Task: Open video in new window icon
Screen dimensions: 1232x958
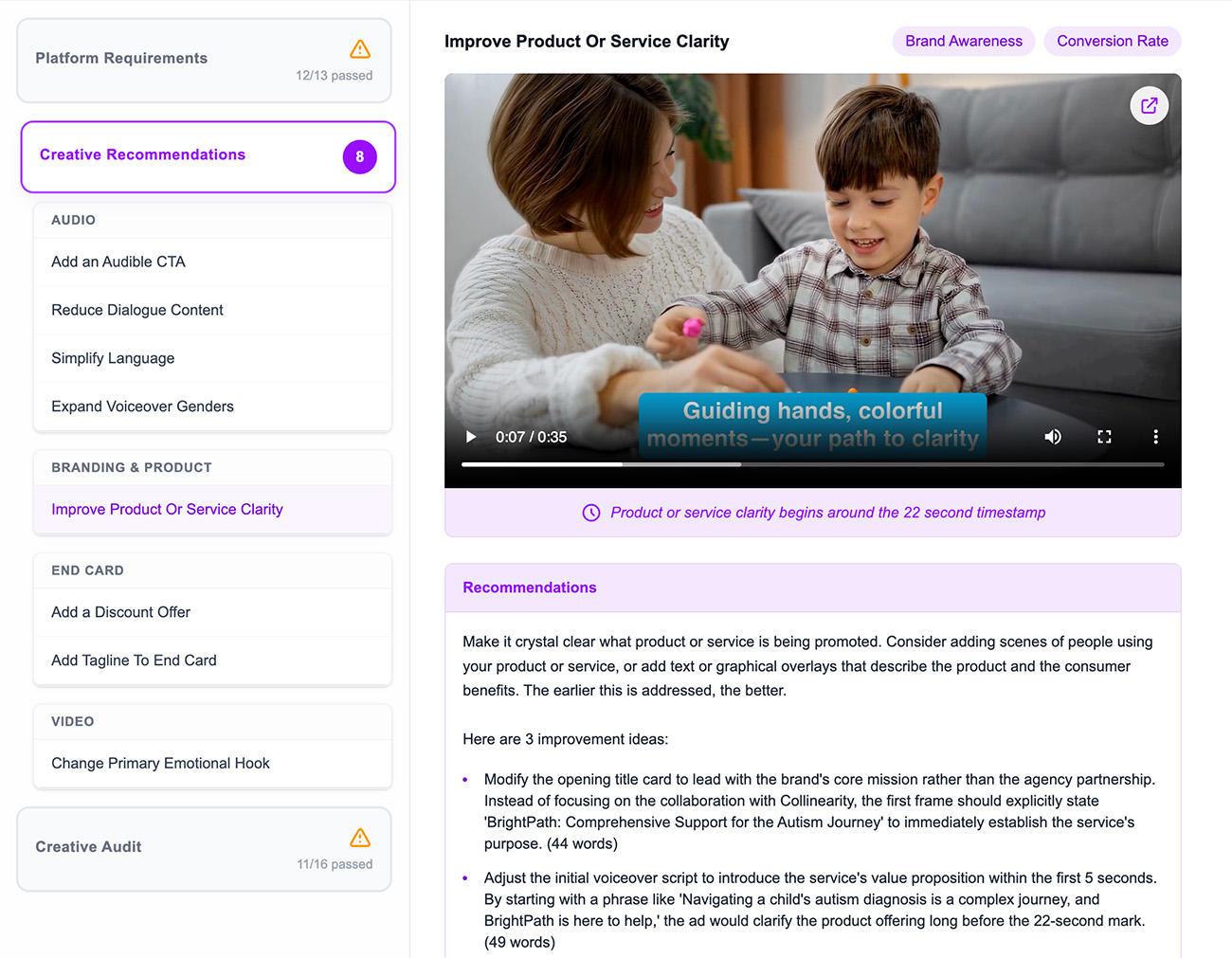Action: coord(1149,106)
